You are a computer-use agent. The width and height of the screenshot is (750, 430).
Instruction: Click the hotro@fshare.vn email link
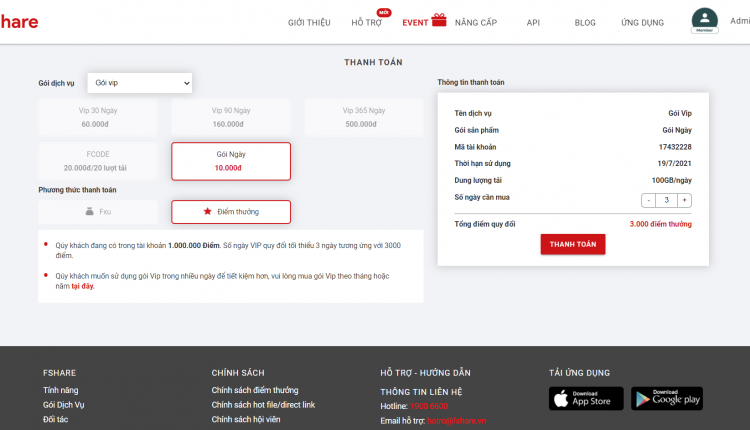(456, 421)
